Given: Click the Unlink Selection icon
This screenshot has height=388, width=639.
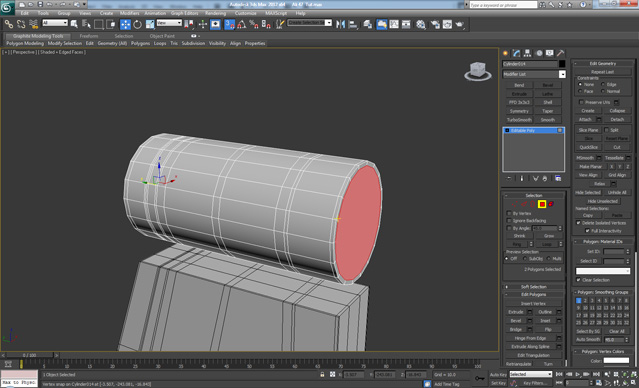Looking at the screenshot, I should (x=21, y=24).
